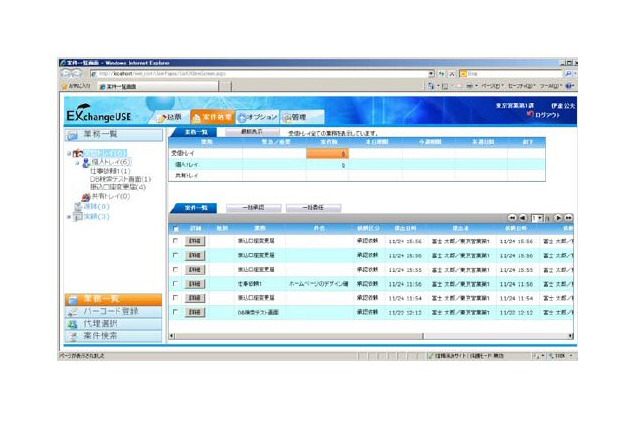The image size is (640, 426).
Task: Click the orange 受信トレイ case count cell
Action: [x=327, y=153]
